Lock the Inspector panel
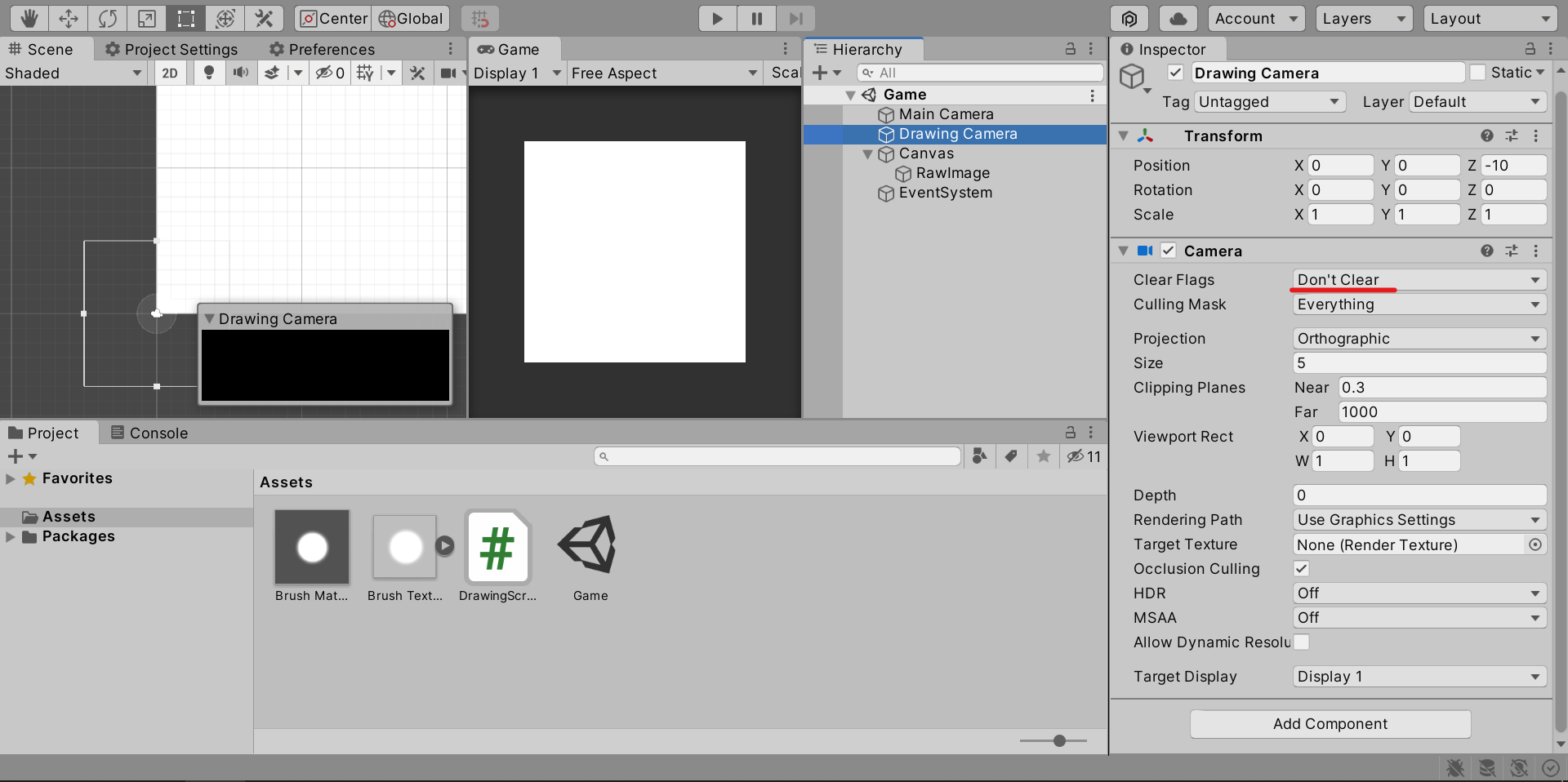The height and width of the screenshot is (782, 1568). coord(1530,49)
